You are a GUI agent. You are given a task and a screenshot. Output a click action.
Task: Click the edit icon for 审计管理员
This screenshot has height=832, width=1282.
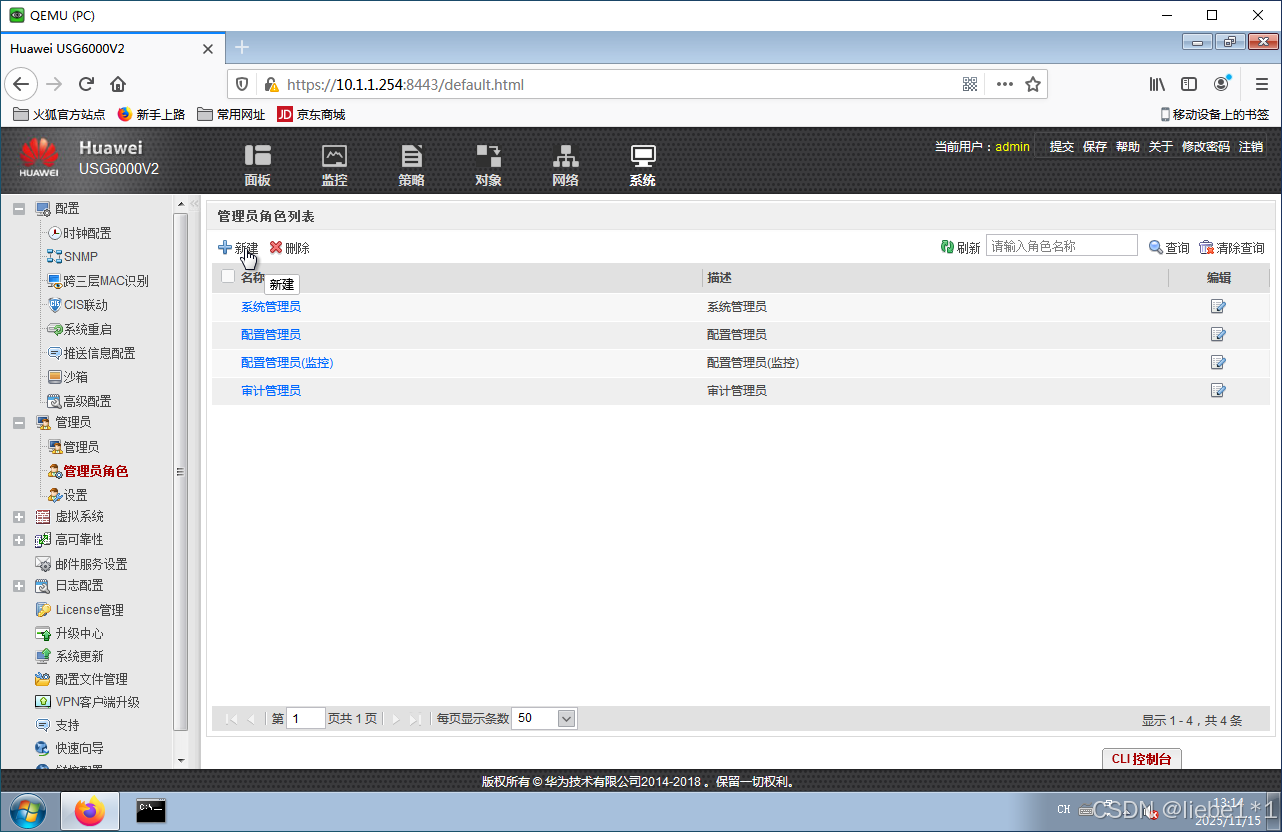coord(1218,390)
